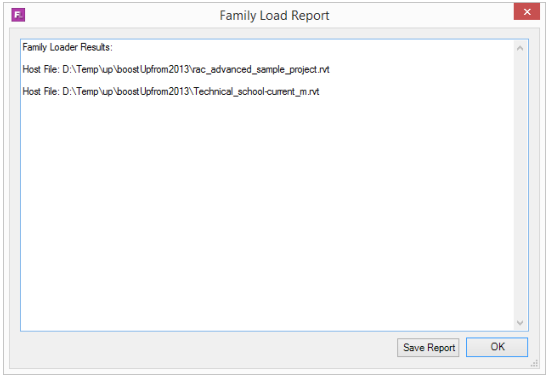Screen dimensions: 549x378
Task: Click the Family Load Report title bar
Action: click(x=274, y=15)
